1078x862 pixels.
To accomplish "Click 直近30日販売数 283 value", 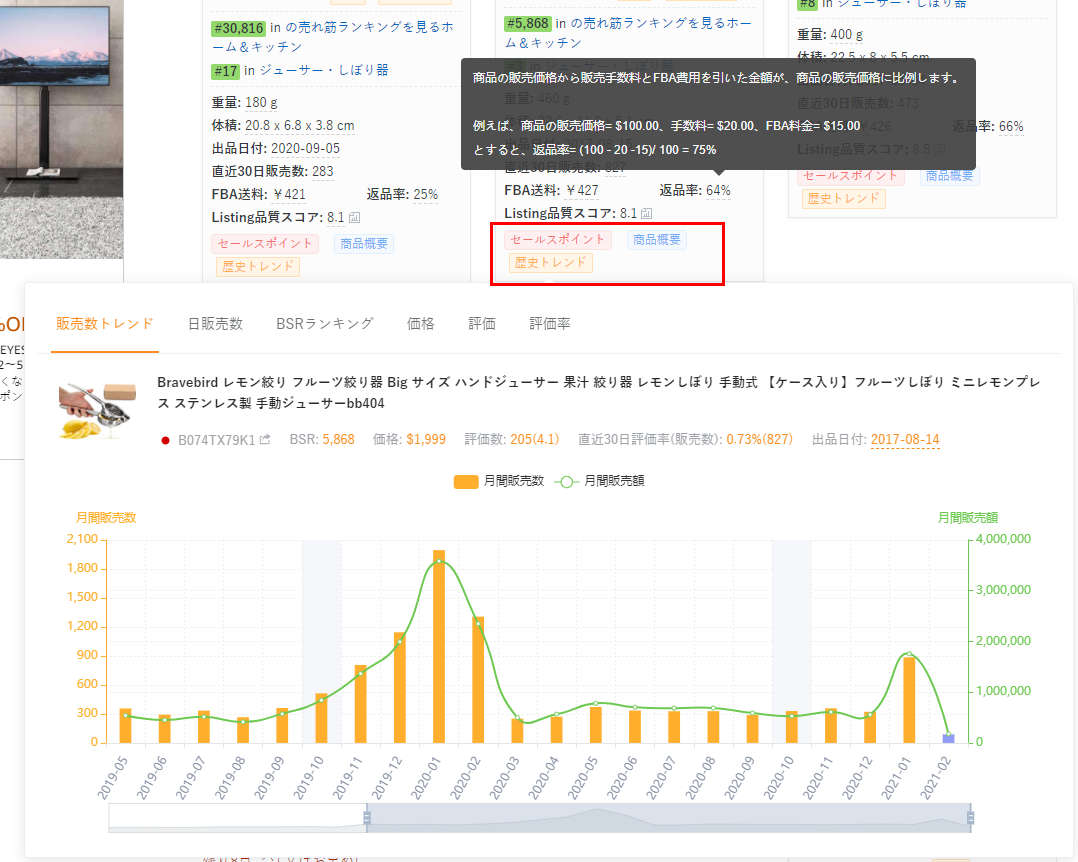I will [x=322, y=171].
